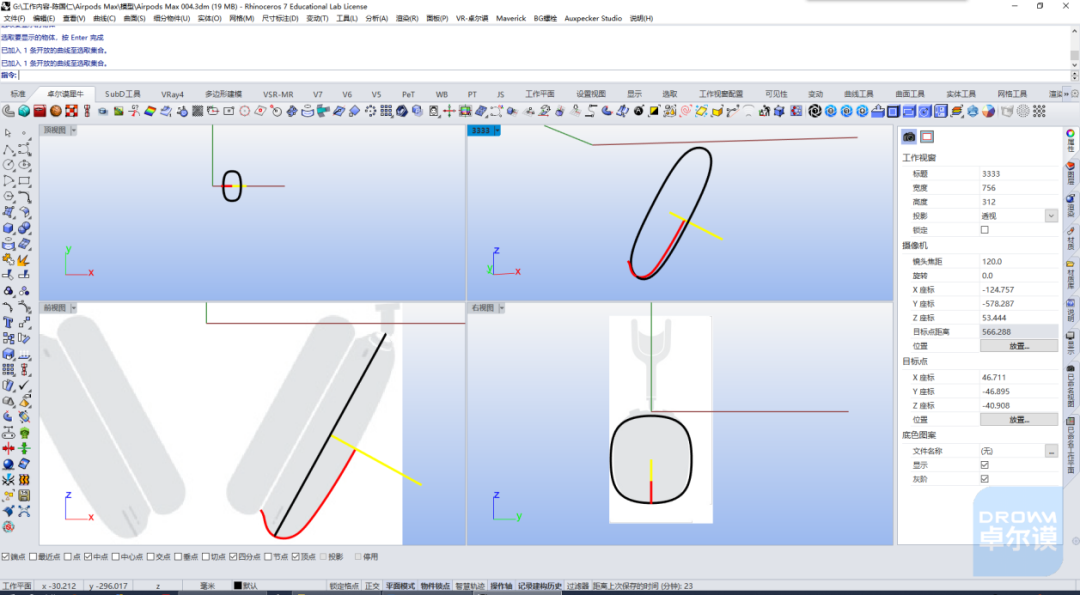This screenshot has height=595, width=1080.
Task: Open the 渲染(R) menu
Action: tap(406, 19)
